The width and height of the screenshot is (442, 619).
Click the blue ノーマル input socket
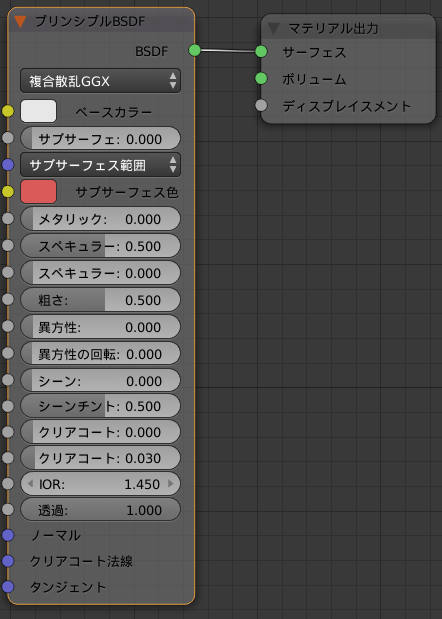pos(8,535)
